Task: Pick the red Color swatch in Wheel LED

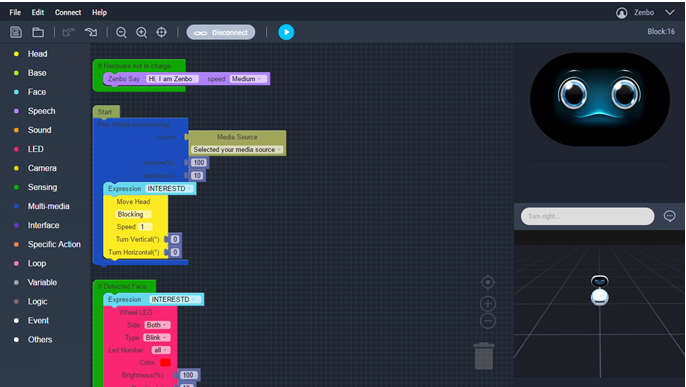Action: [165, 363]
